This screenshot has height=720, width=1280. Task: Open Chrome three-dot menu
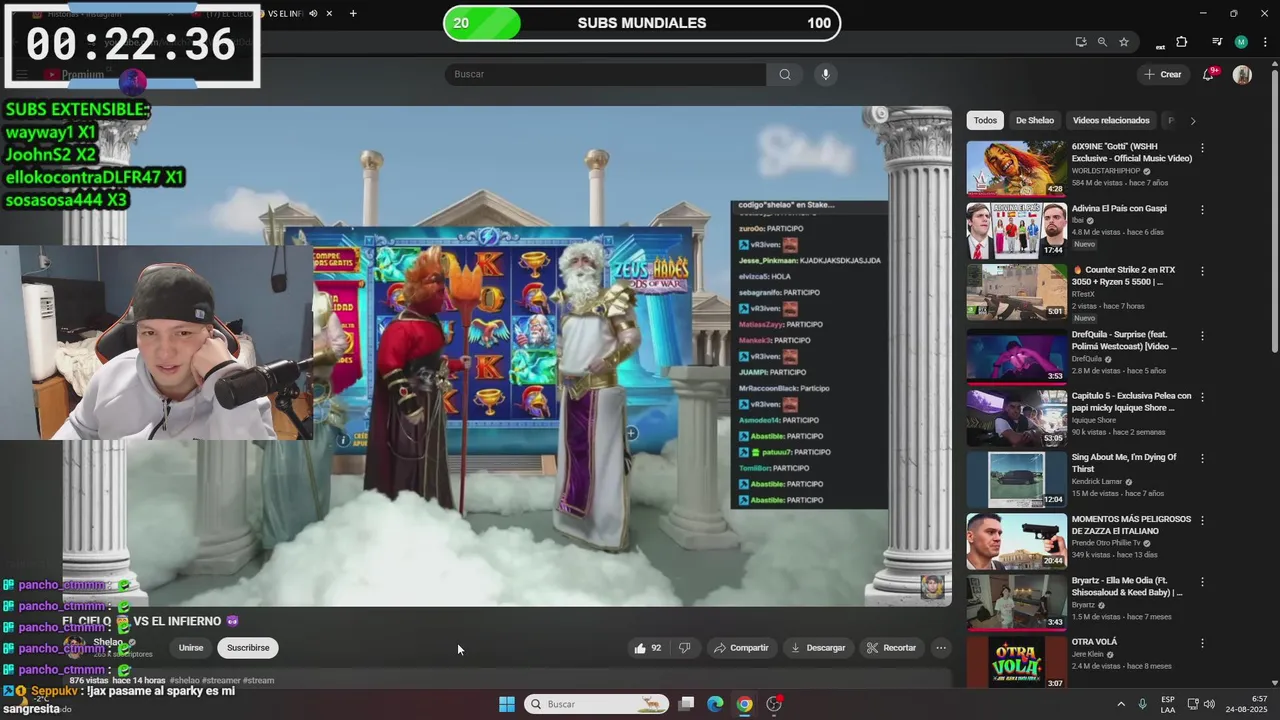1265,42
